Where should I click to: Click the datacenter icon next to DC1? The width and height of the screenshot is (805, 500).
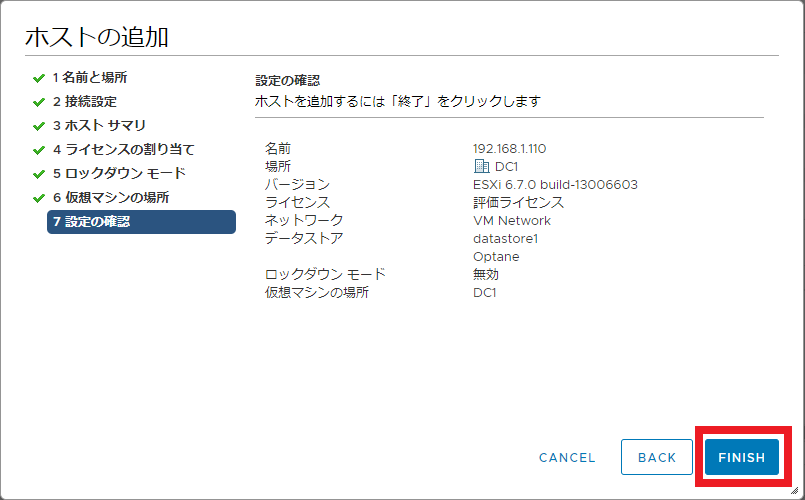click(481, 166)
